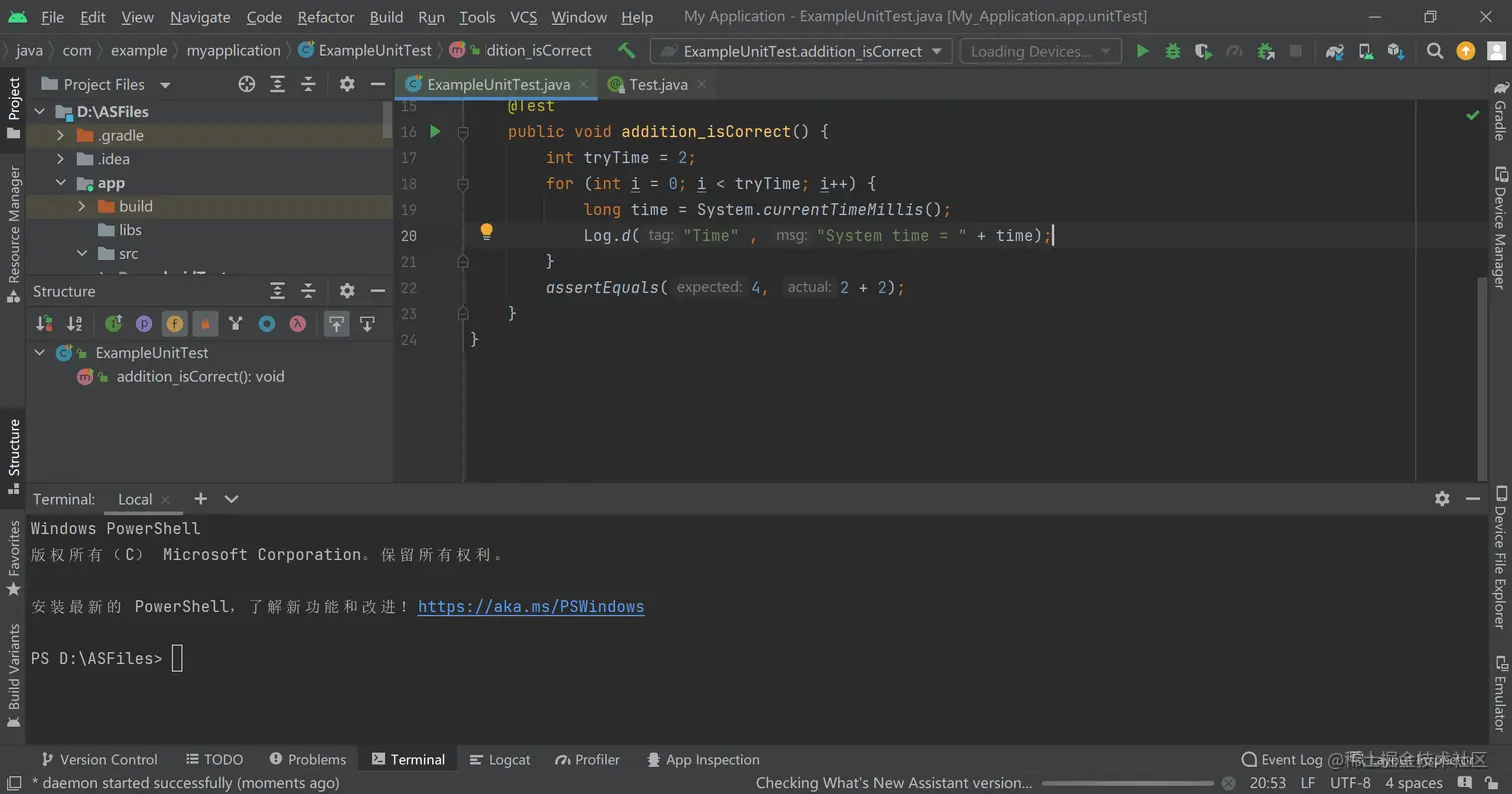Toggle Show Properties purple p icon
Image resolution: width=1512 pixels, height=794 pixels.
(144, 323)
